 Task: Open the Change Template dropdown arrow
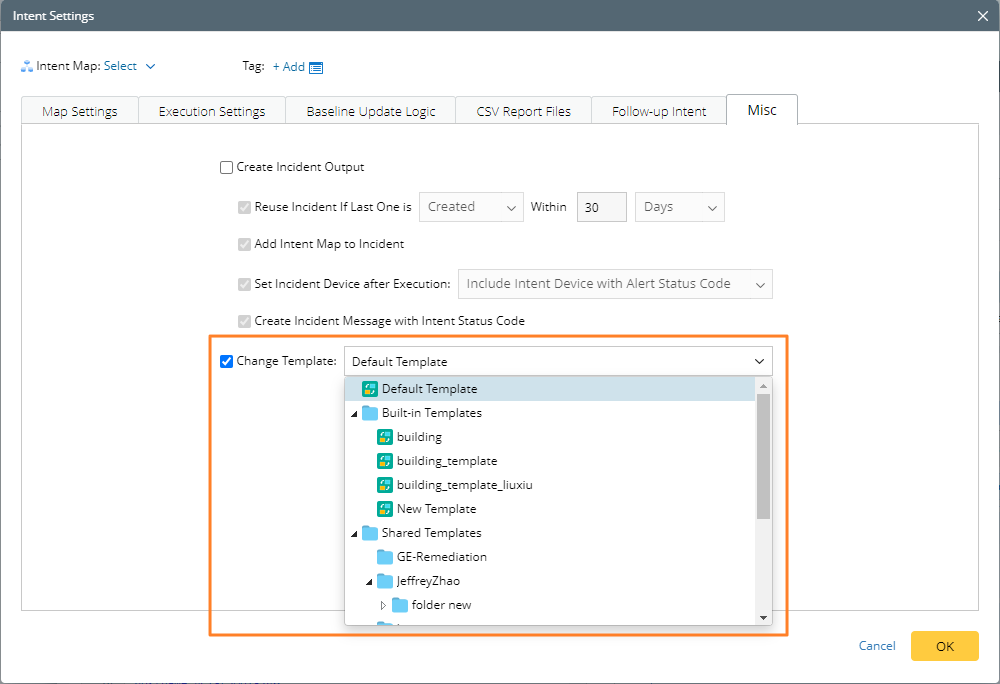click(x=760, y=361)
